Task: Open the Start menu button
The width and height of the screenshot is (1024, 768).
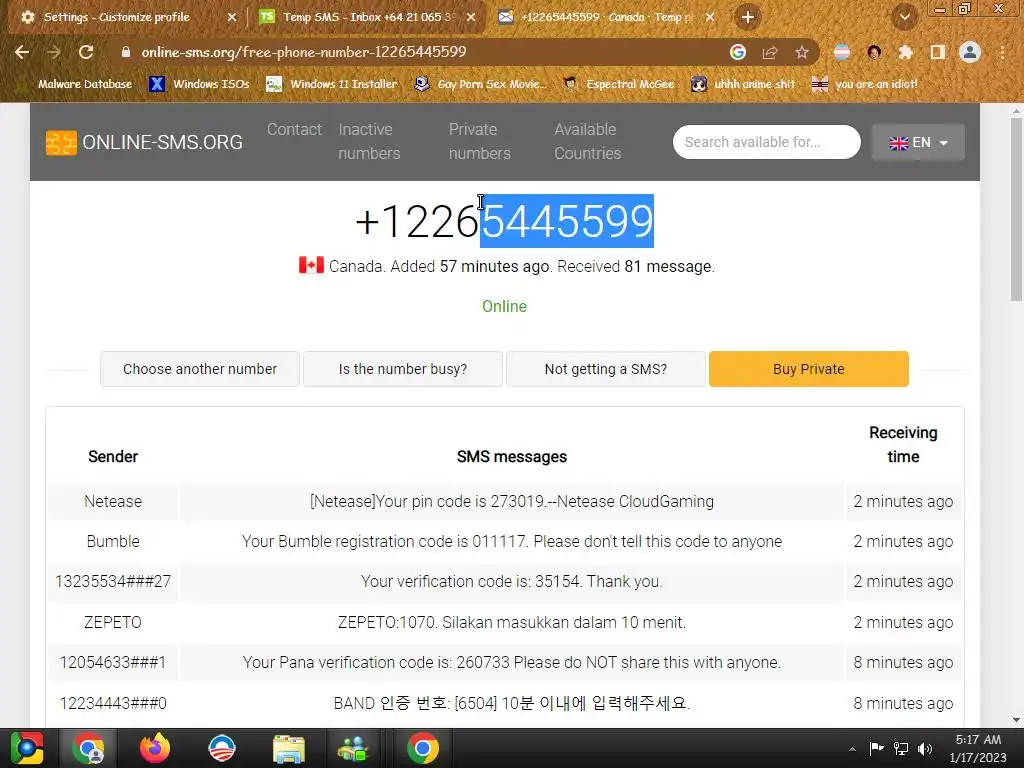Action: 27,748
